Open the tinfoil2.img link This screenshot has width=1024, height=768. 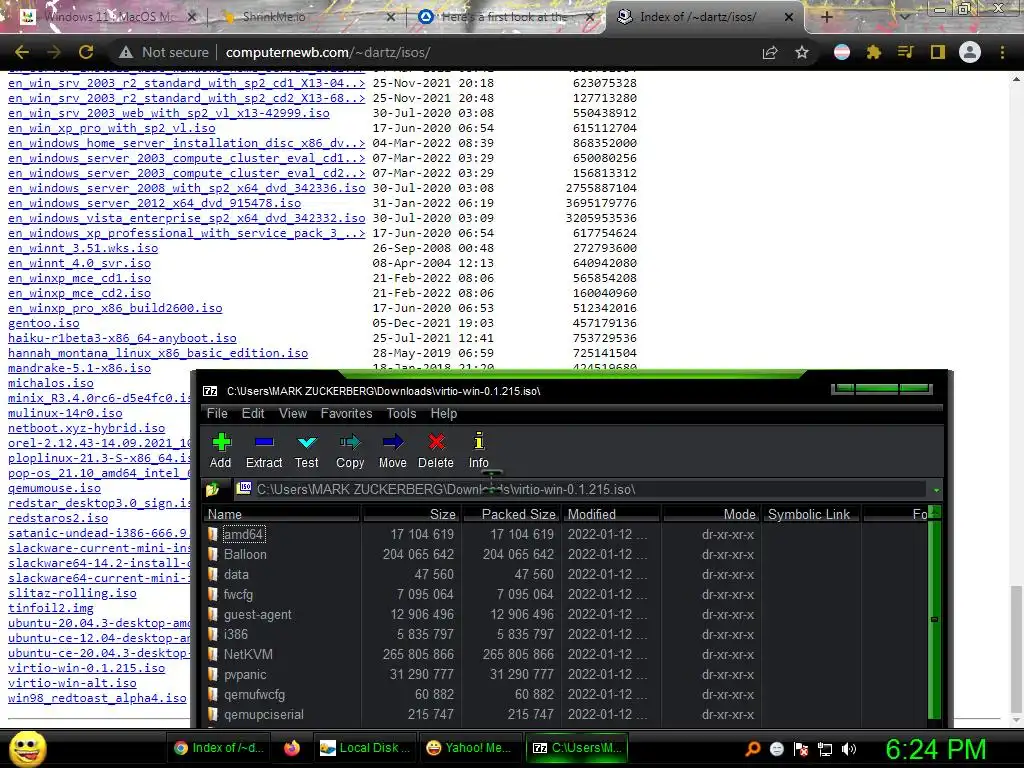pos(51,608)
